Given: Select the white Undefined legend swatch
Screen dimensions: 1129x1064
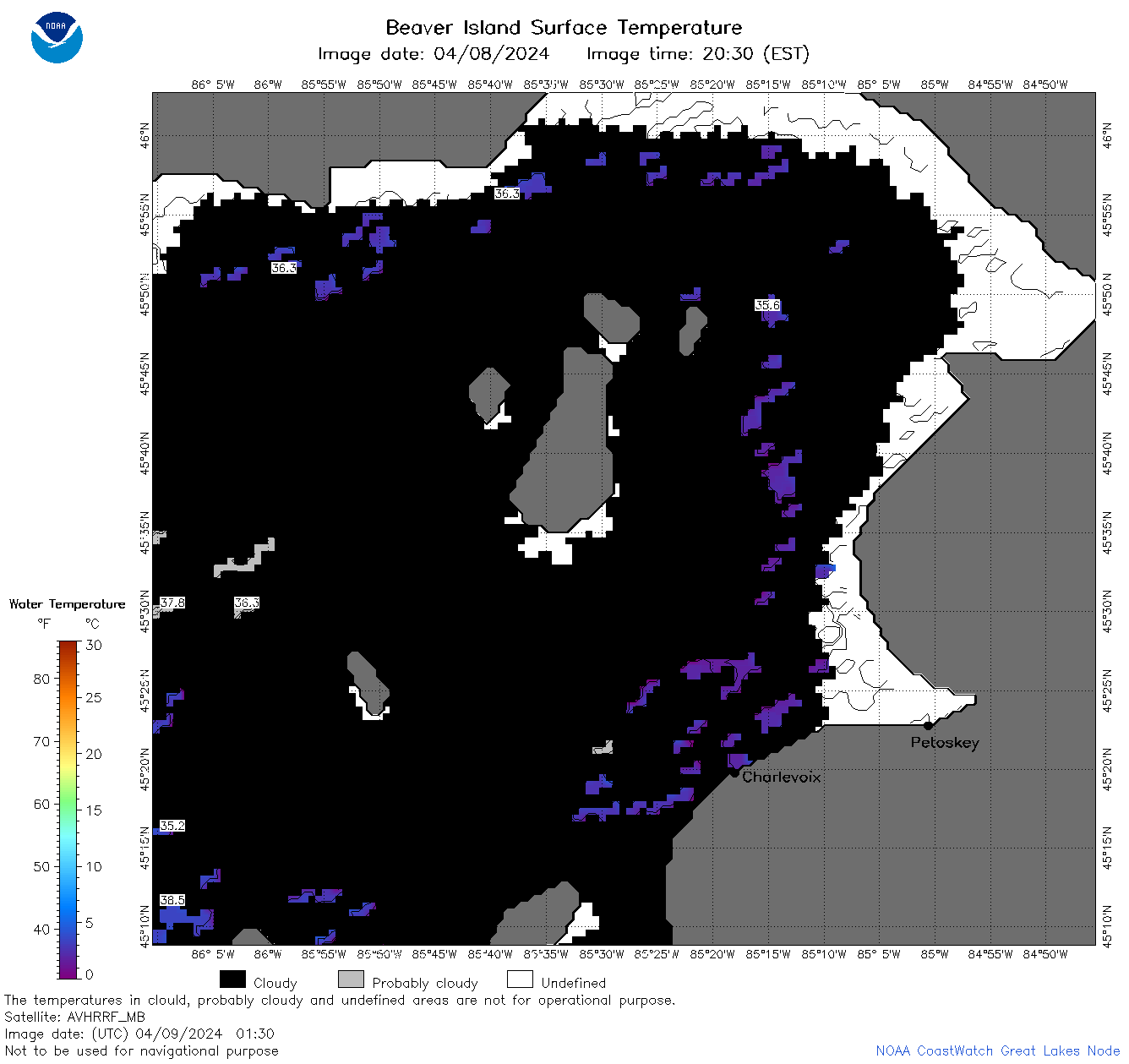Looking at the screenshot, I should click(x=520, y=979).
